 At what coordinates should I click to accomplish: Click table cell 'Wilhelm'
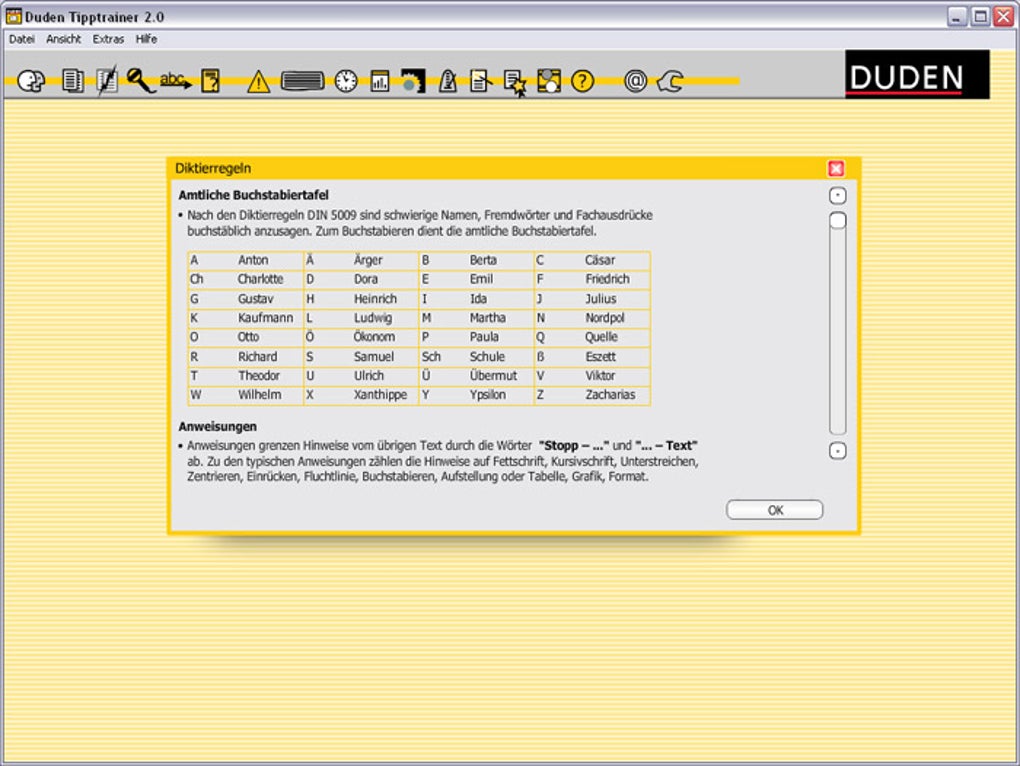click(x=259, y=395)
